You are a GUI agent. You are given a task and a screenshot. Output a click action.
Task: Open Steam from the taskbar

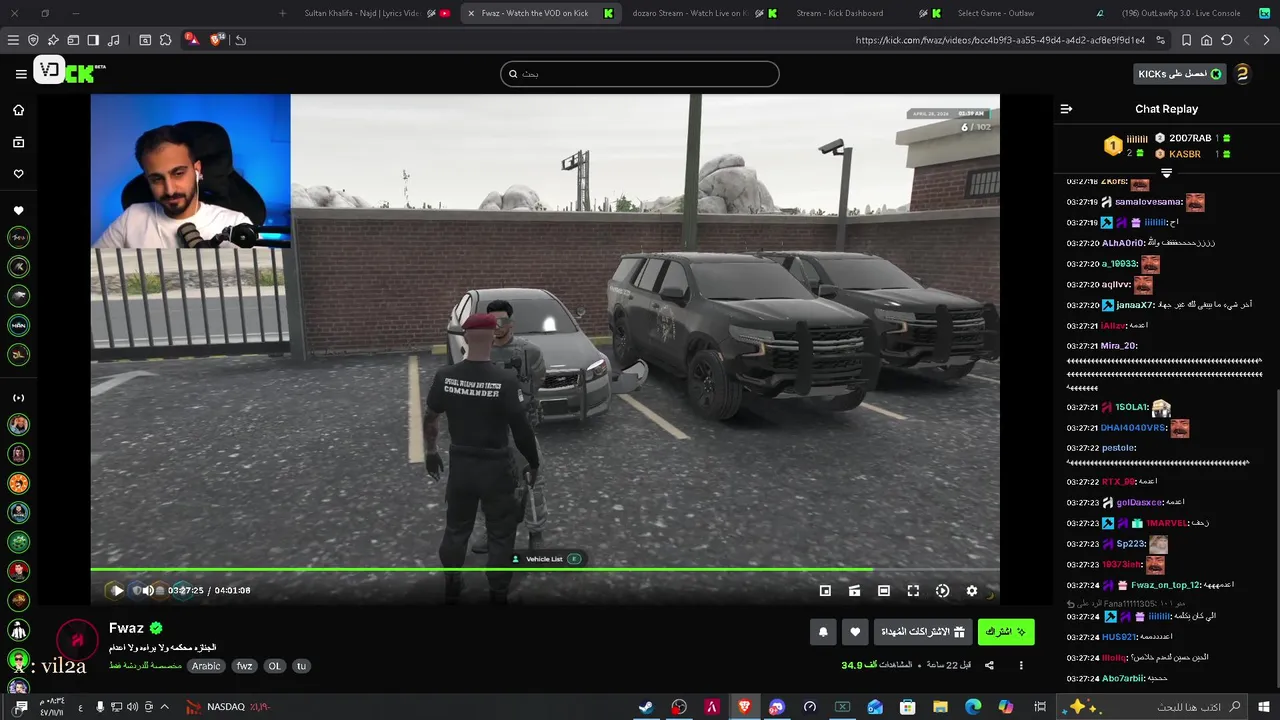[646, 707]
